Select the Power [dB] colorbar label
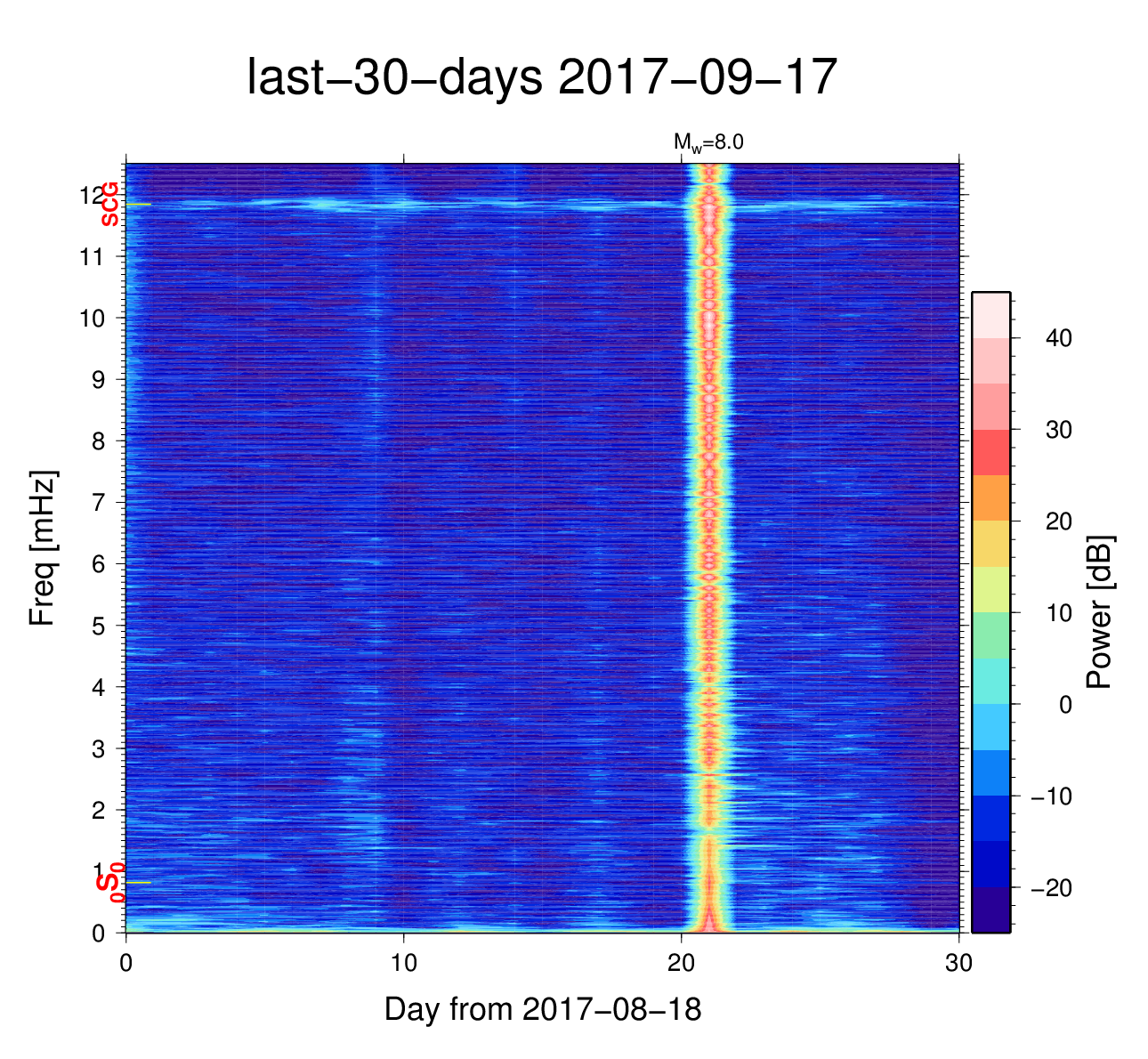 [1100, 612]
